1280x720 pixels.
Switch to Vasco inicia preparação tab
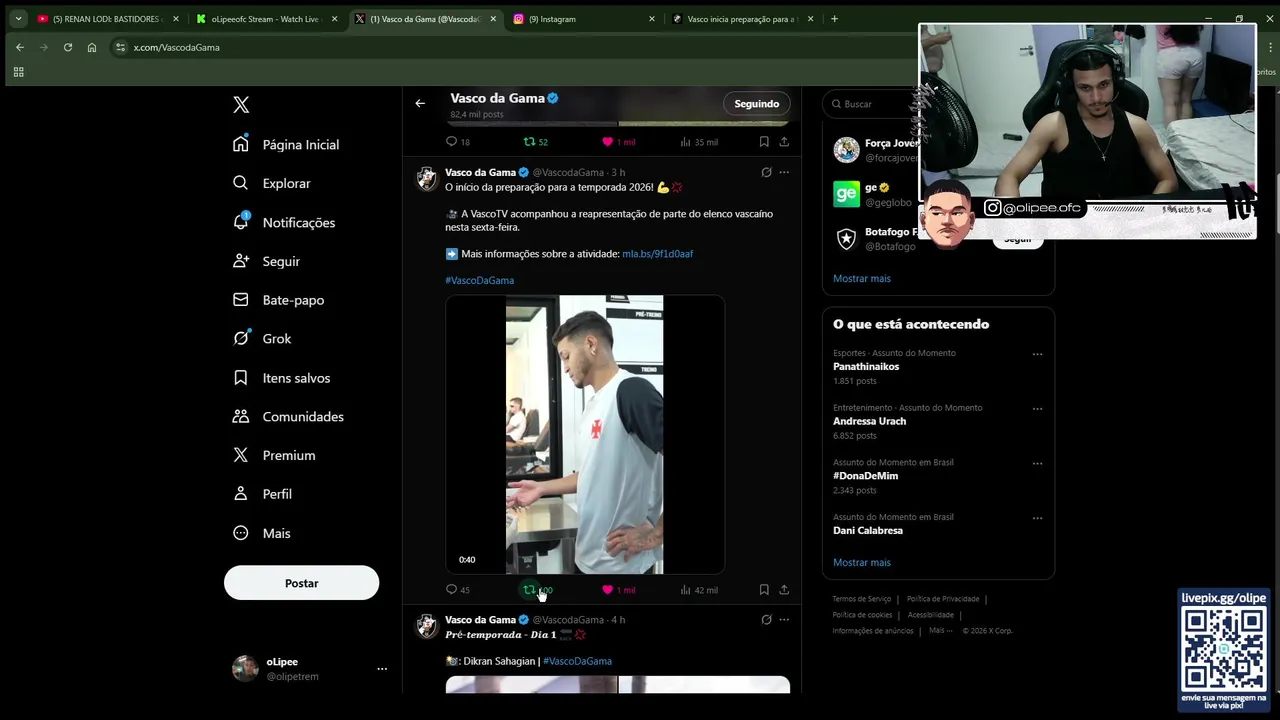coord(743,19)
